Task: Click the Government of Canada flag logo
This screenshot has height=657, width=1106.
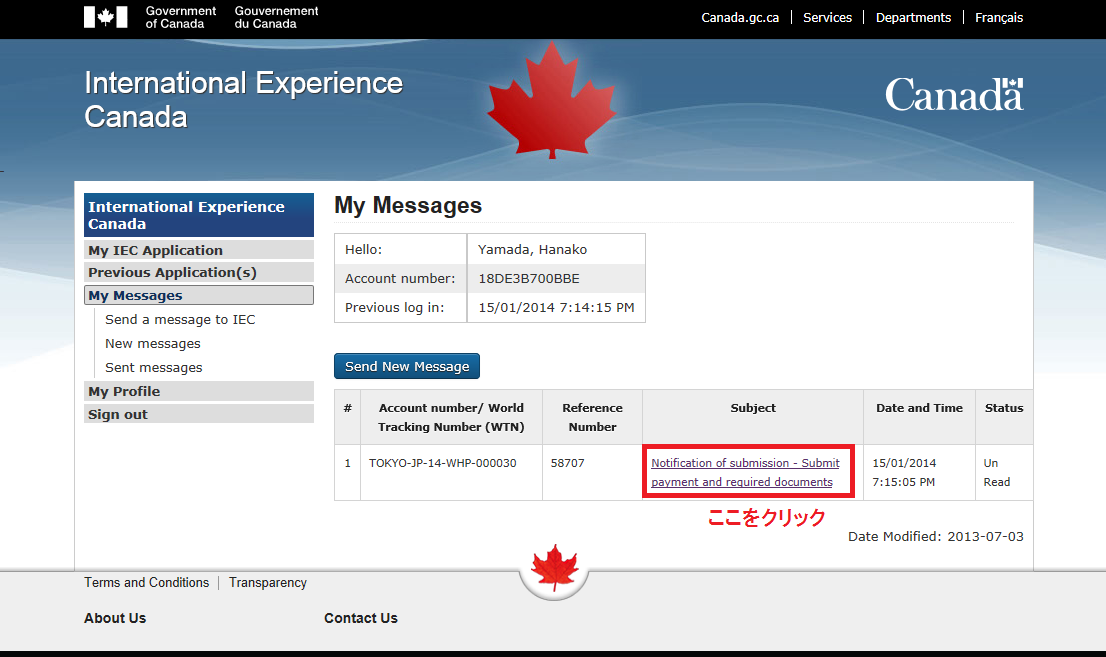Action: (x=106, y=17)
